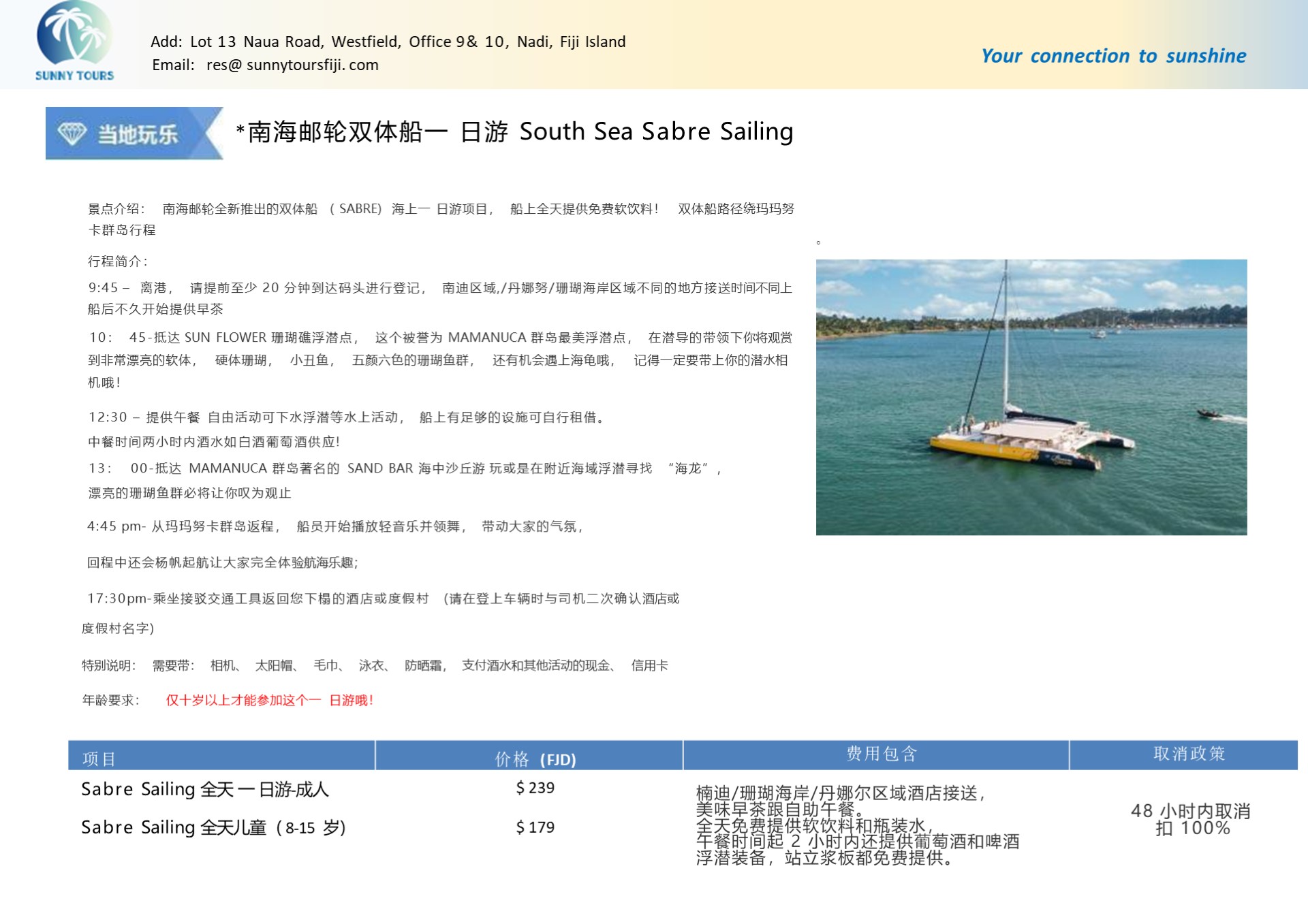This screenshot has height=924, width=1308.
Task: Click the child price $ 179
Action: pos(535,827)
